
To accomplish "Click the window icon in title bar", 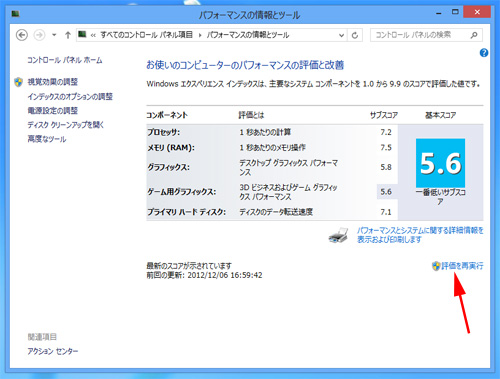I will coord(15,14).
